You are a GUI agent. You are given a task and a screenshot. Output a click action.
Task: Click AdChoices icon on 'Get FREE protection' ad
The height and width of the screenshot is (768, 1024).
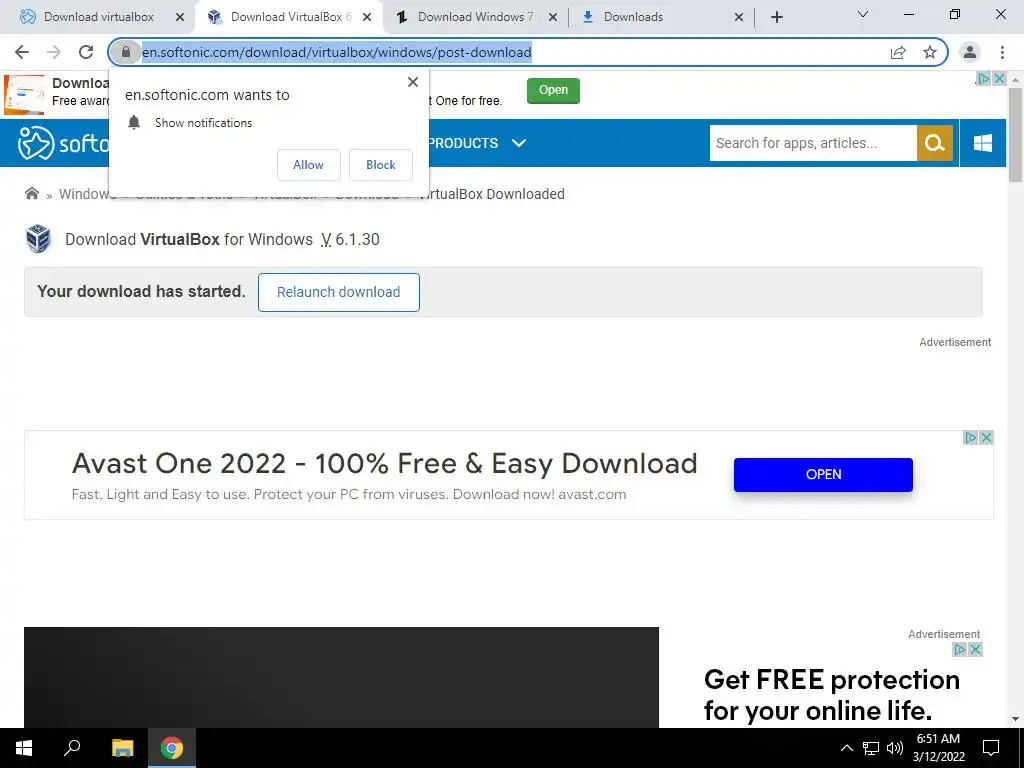click(960, 649)
